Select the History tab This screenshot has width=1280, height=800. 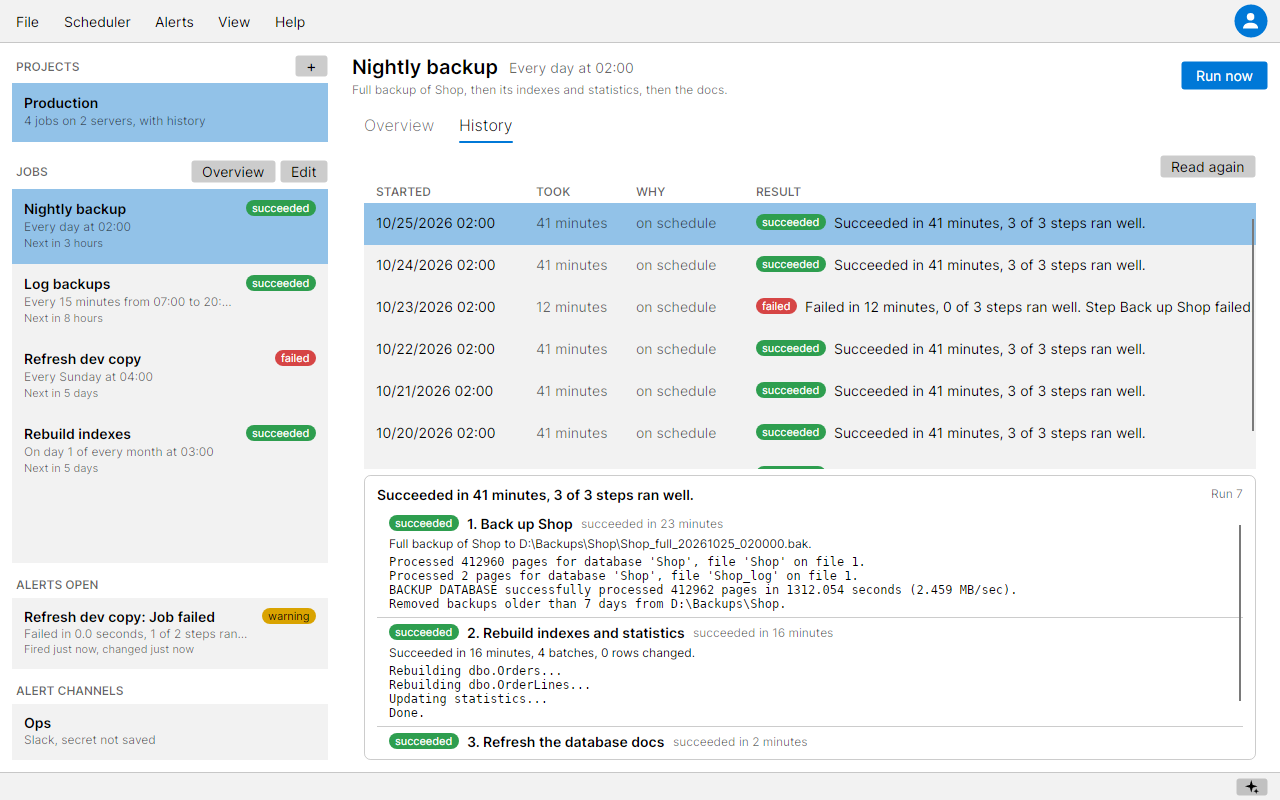coord(486,126)
